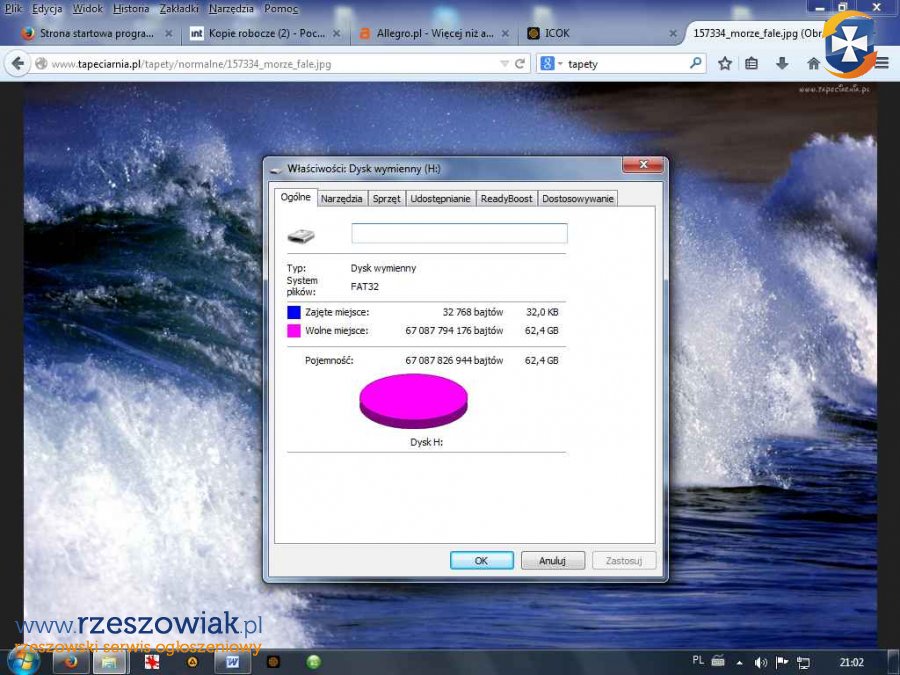
Task: Bookmark this page with the star icon
Action: 725,63
